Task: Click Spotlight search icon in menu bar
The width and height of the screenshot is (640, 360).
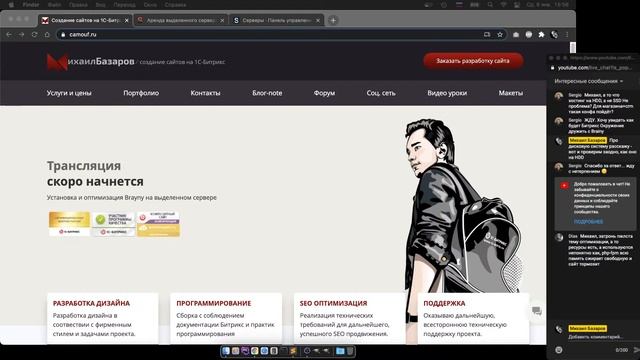Action: [x=490, y=5]
